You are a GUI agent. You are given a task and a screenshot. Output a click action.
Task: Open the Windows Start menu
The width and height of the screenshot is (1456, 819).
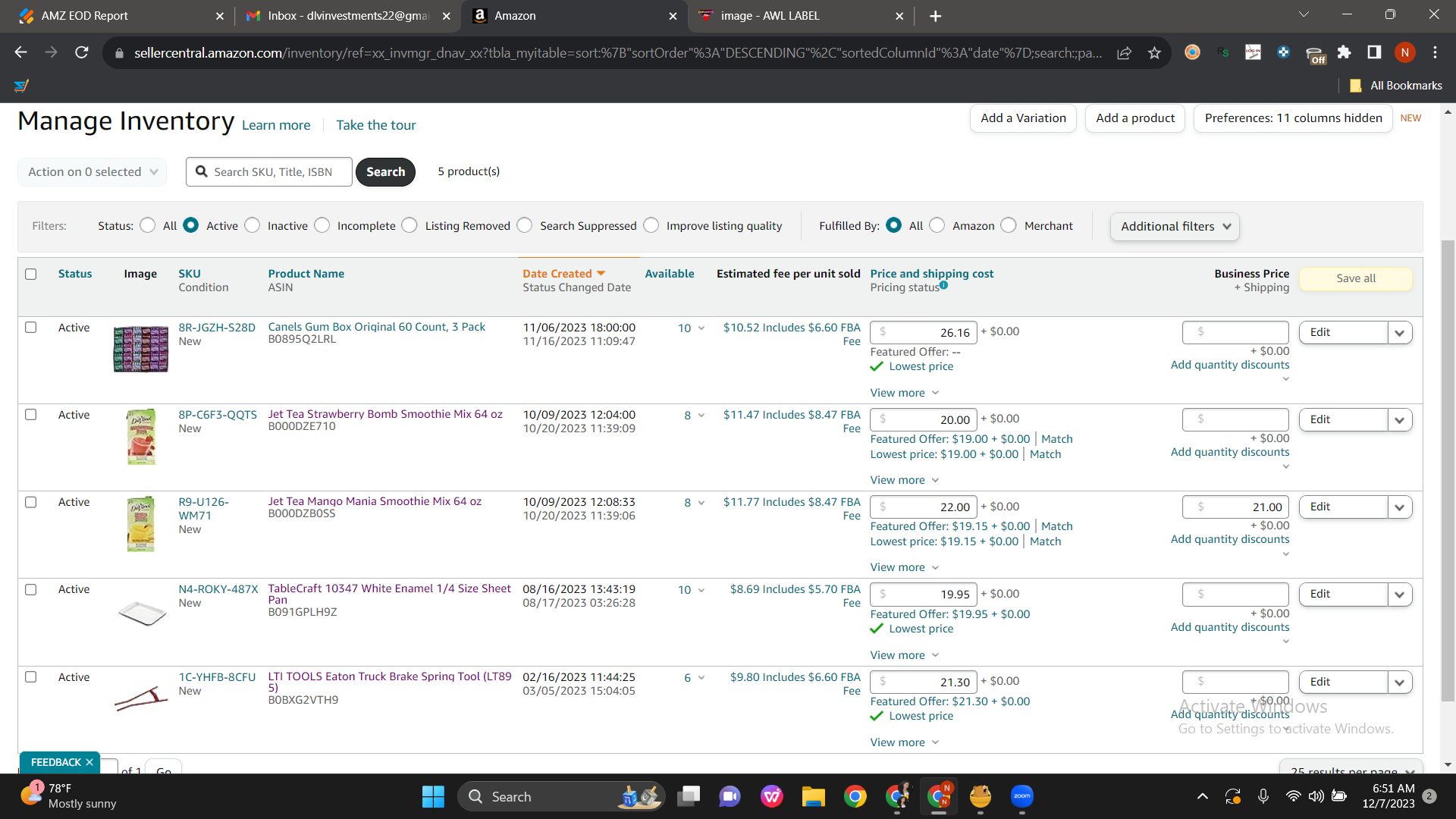pyautogui.click(x=433, y=796)
